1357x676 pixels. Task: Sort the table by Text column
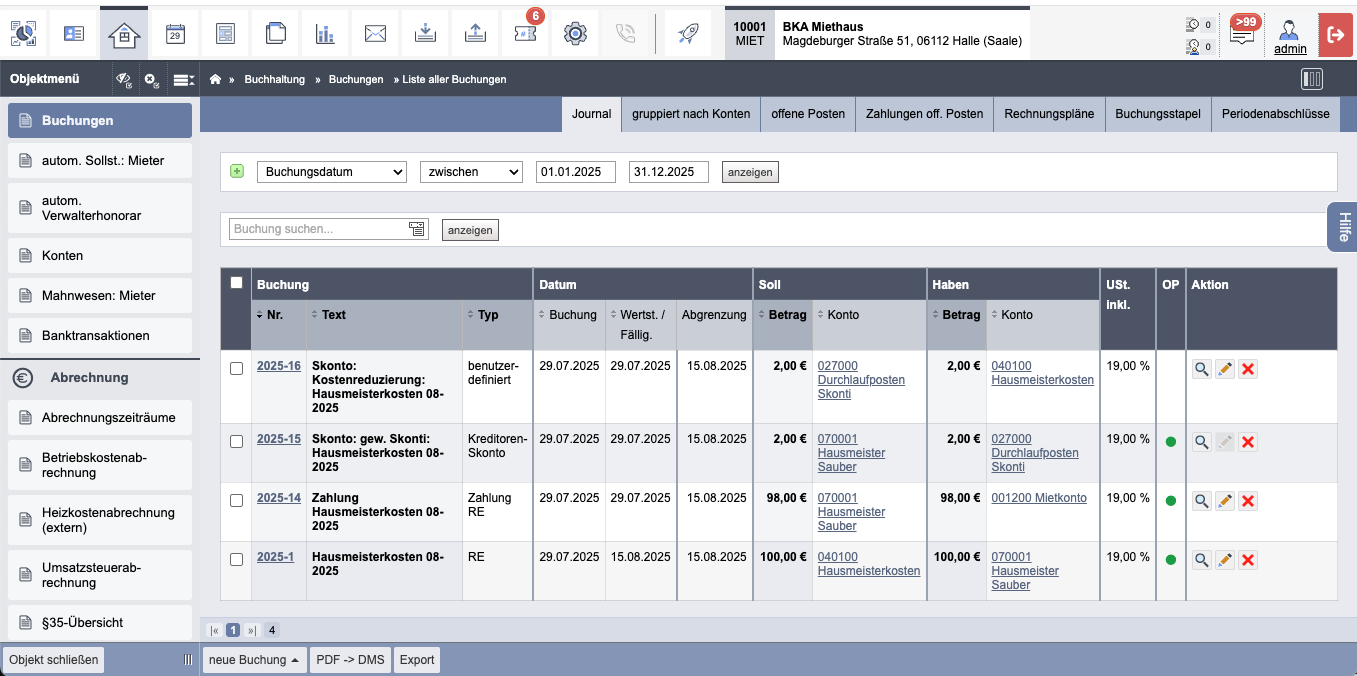(x=327, y=315)
